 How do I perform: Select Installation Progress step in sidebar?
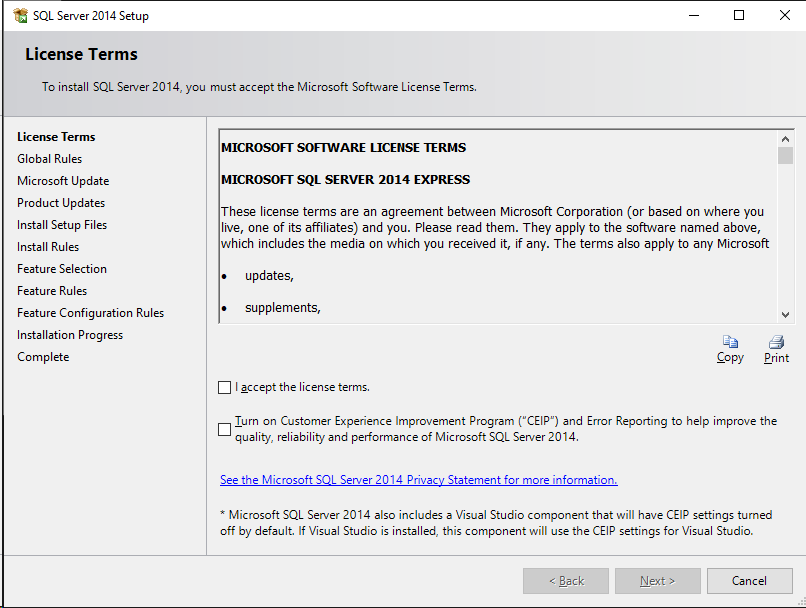[70, 335]
